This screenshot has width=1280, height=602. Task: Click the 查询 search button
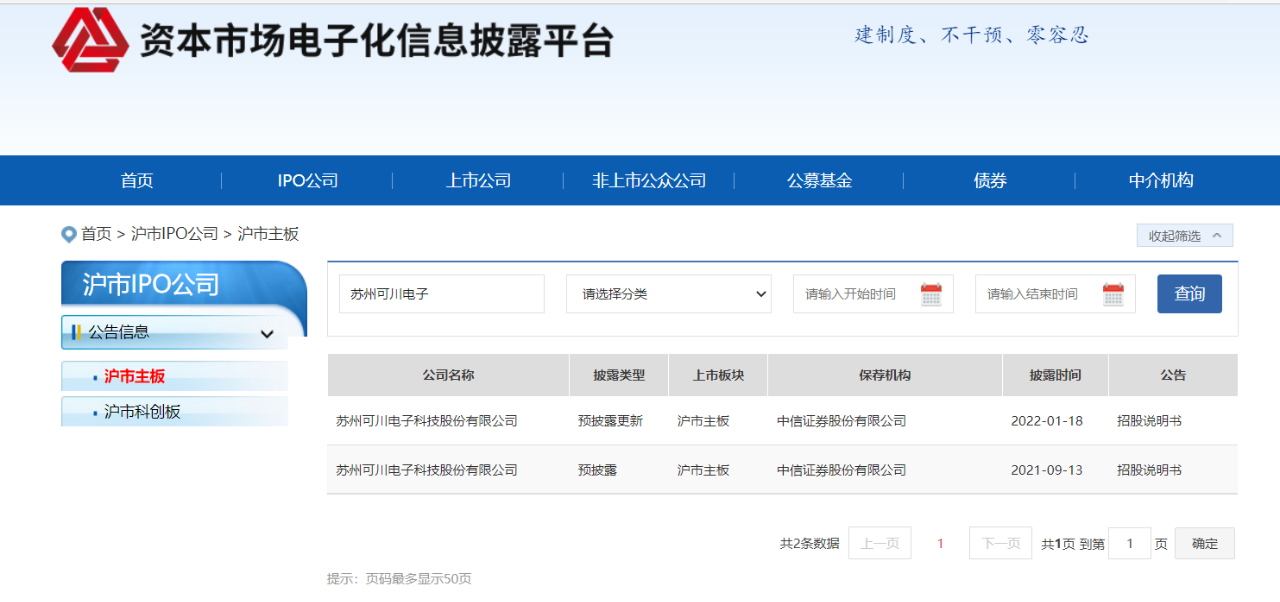pyautogui.click(x=1190, y=294)
